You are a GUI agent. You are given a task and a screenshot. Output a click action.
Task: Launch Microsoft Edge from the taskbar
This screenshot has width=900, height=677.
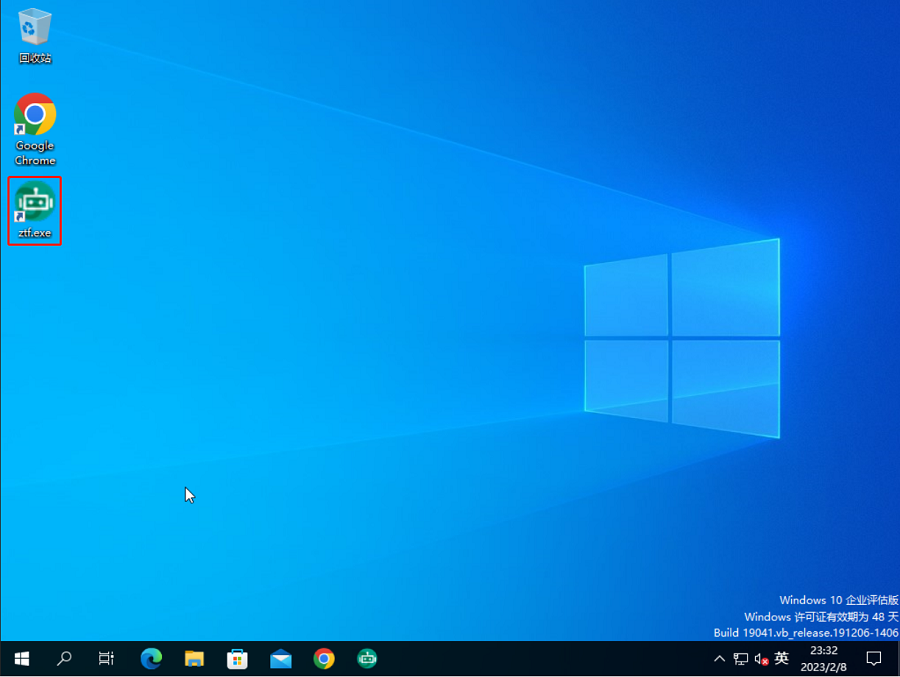pyautogui.click(x=151, y=659)
